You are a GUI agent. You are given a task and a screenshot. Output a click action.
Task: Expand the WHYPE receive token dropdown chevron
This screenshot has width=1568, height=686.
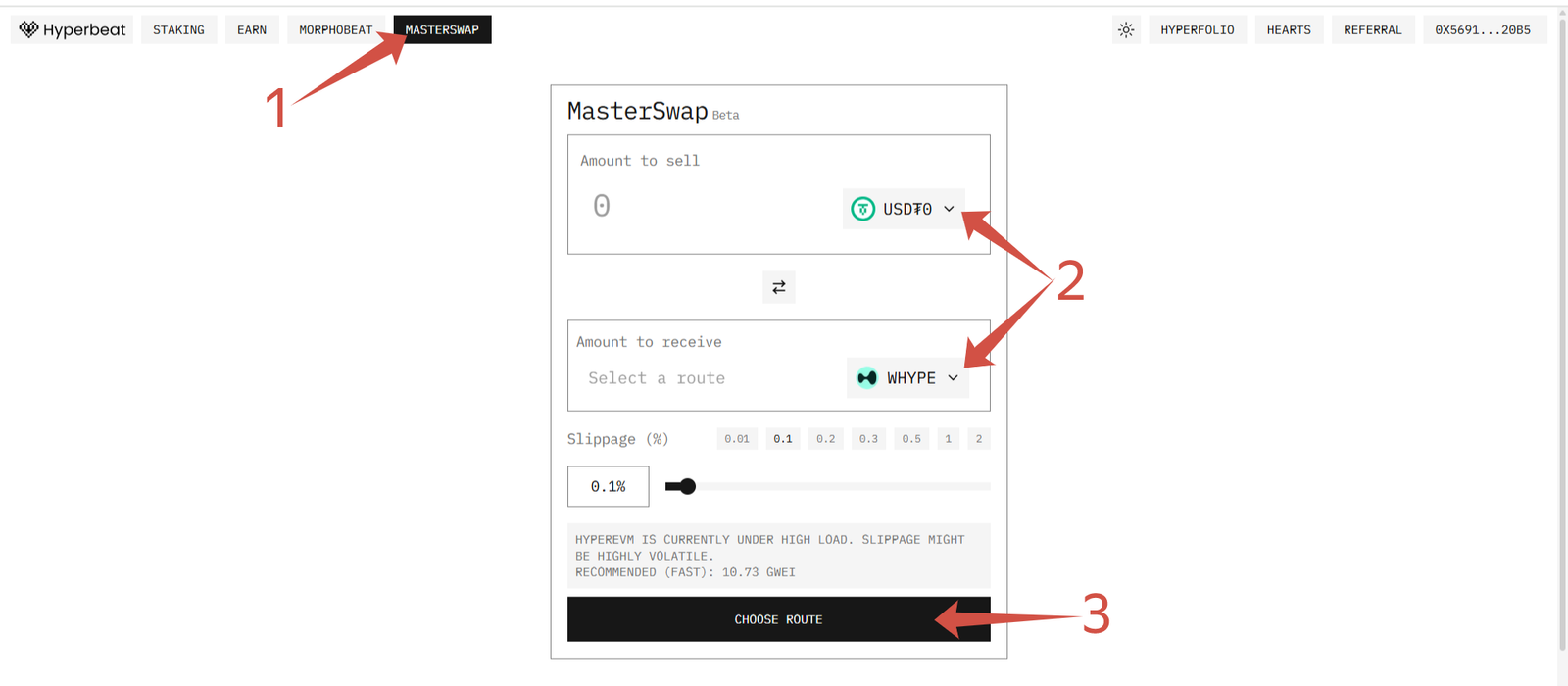click(x=953, y=378)
